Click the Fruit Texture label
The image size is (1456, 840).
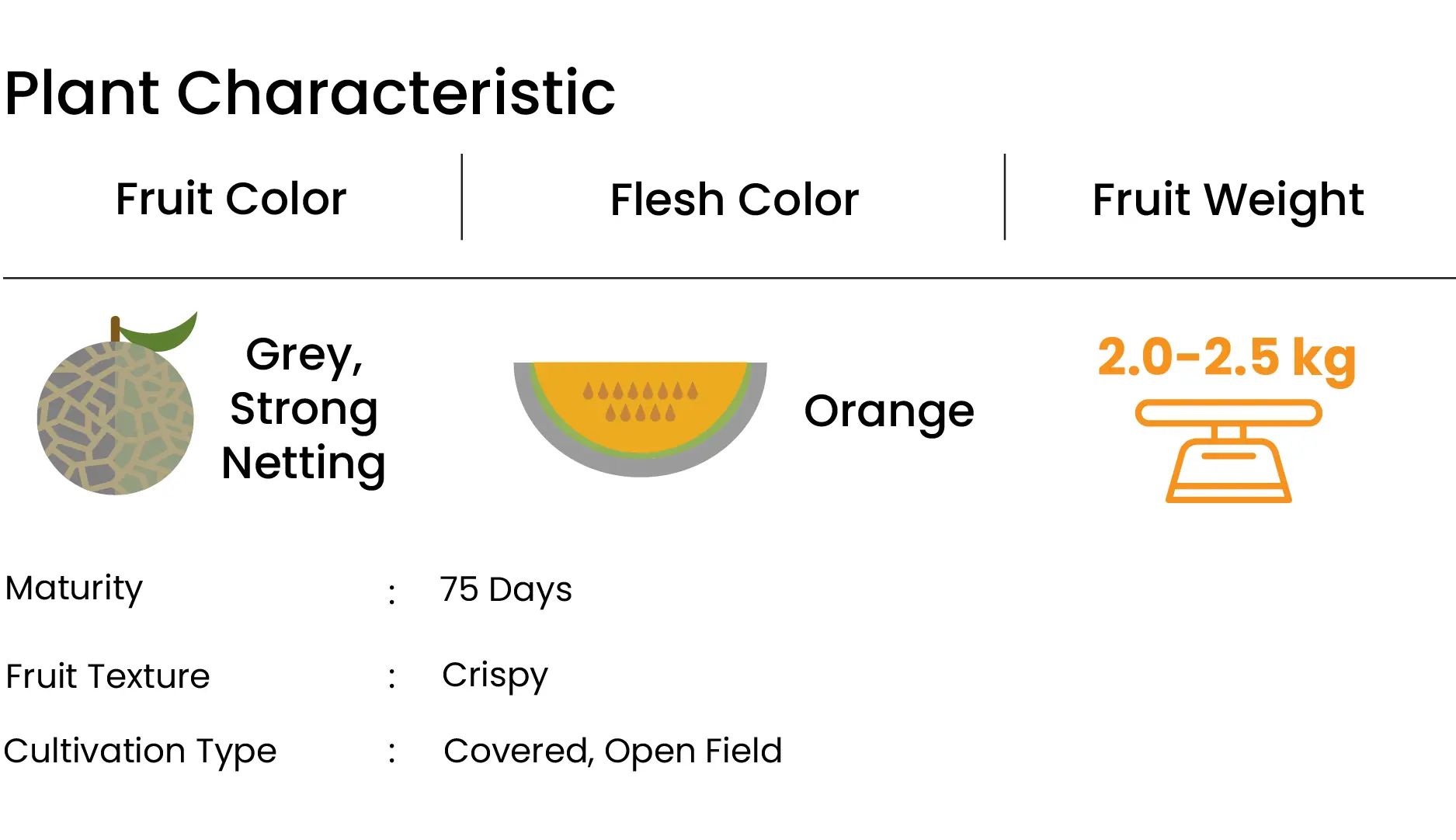[107, 676]
